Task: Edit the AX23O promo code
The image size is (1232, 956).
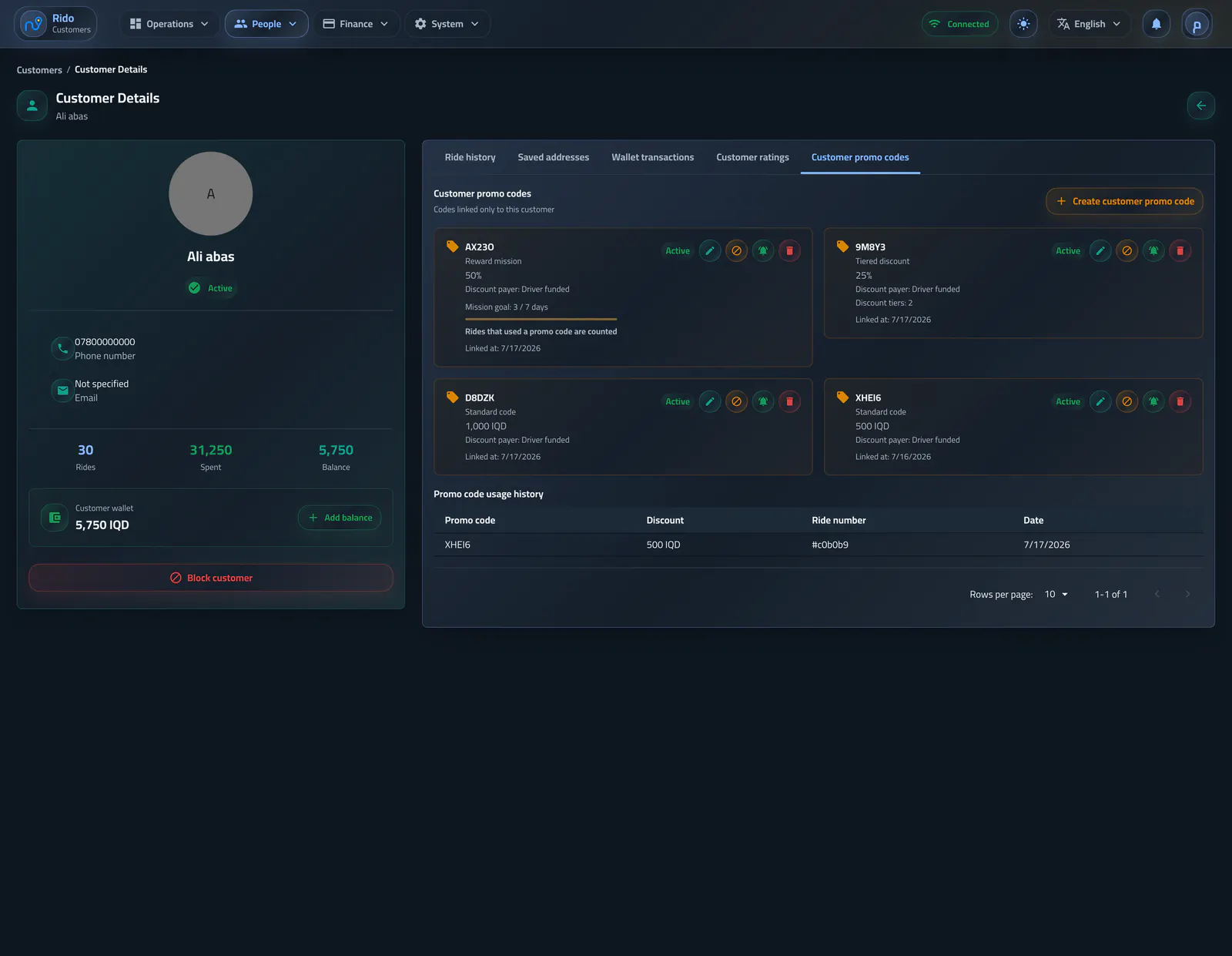Action: point(710,251)
